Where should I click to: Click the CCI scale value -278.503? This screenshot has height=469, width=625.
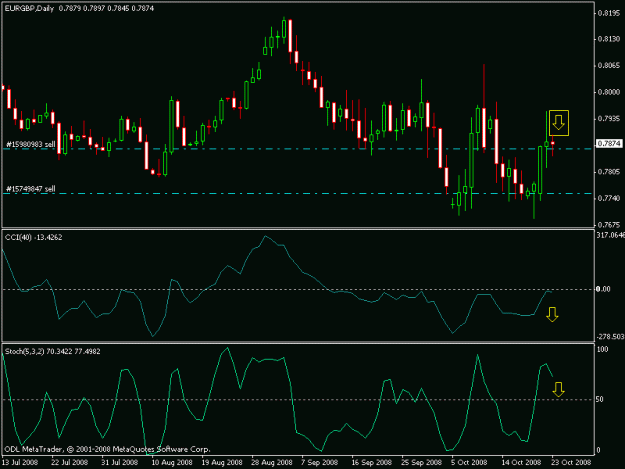coord(610,337)
